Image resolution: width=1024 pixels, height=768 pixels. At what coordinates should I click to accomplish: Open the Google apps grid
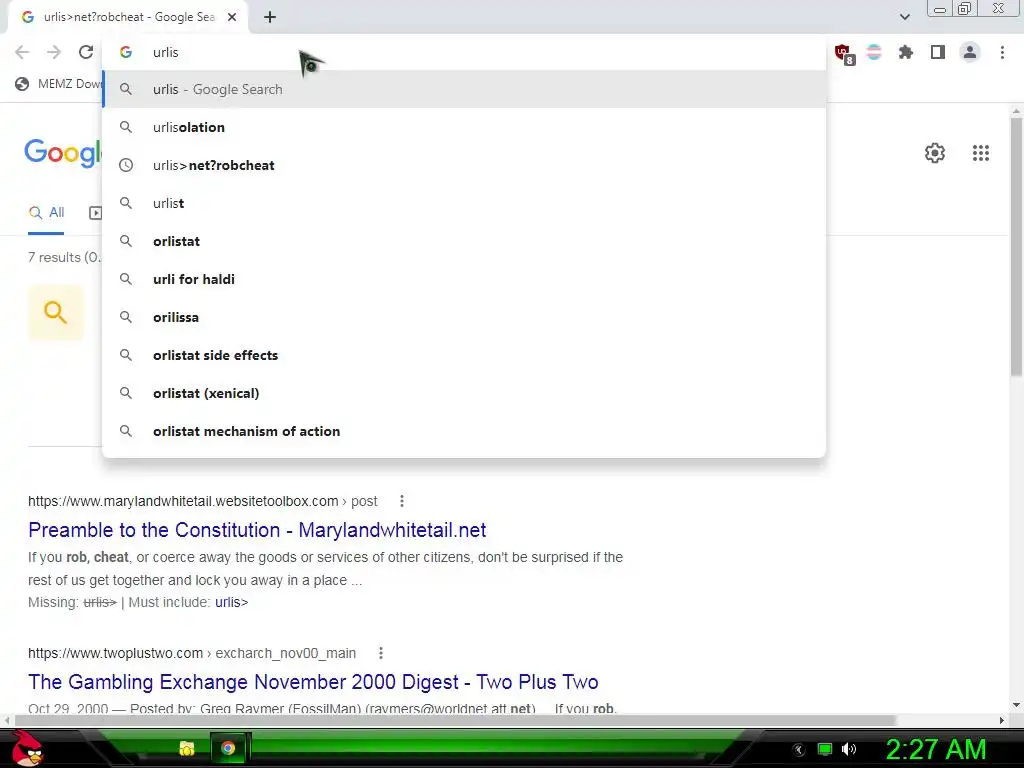pos(980,153)
